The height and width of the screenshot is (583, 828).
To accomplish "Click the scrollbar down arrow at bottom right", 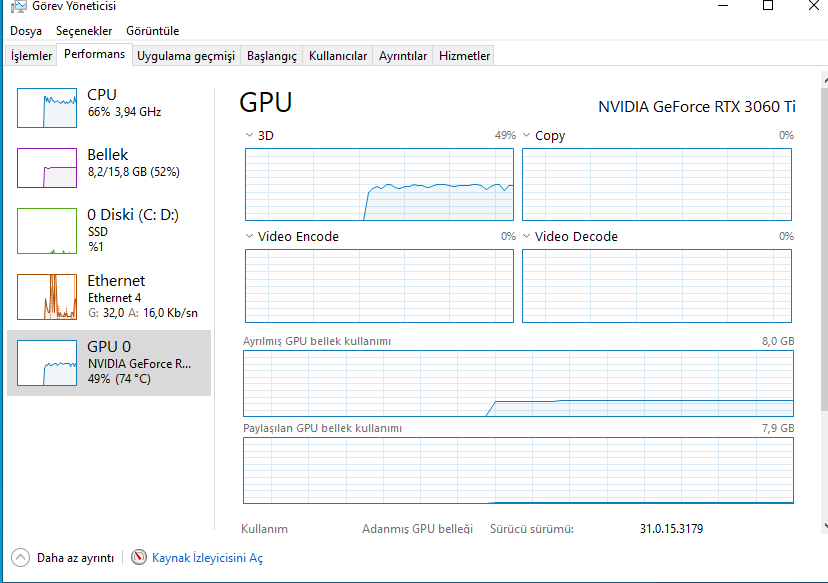I will [822, 526].
